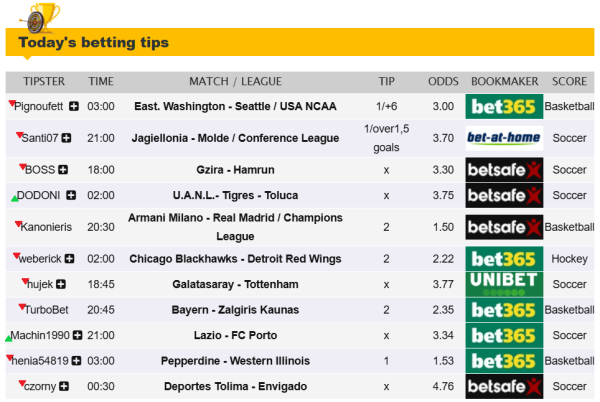Screen dimensions: 600x402
Task: Open the Chicago Blackhawks - Detroit Red Wings match
Action: [x=235, y=259]
